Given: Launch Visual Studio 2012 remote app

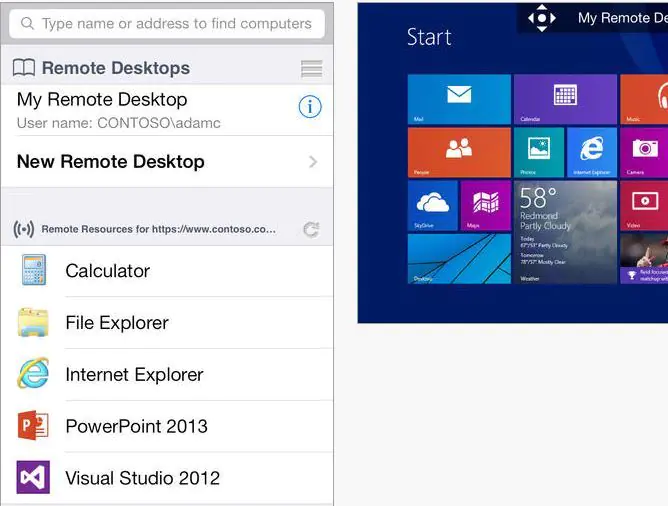Looking at the screenshot, I should 167,478.
